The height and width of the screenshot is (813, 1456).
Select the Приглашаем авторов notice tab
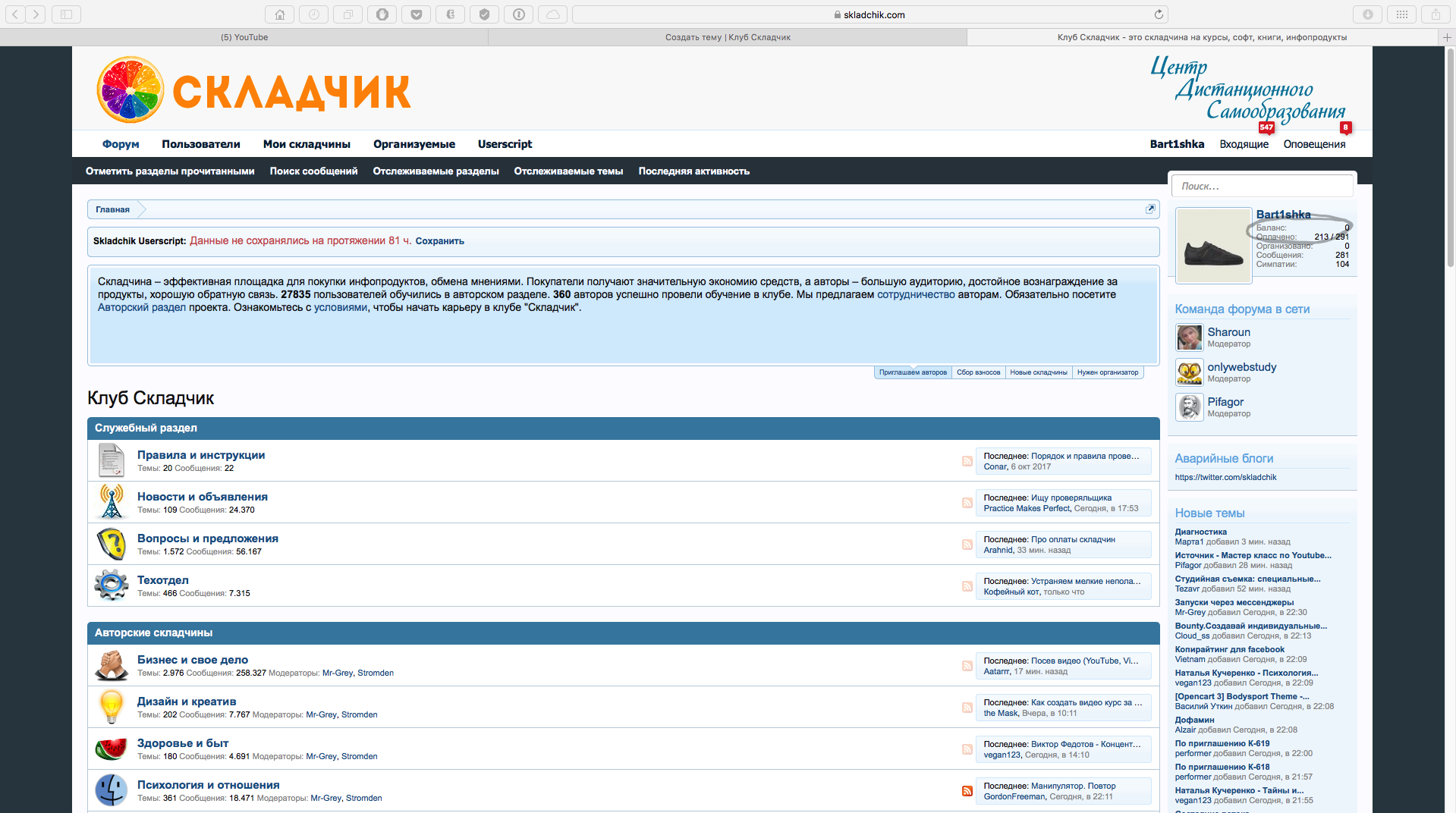[x=913, y=372]
